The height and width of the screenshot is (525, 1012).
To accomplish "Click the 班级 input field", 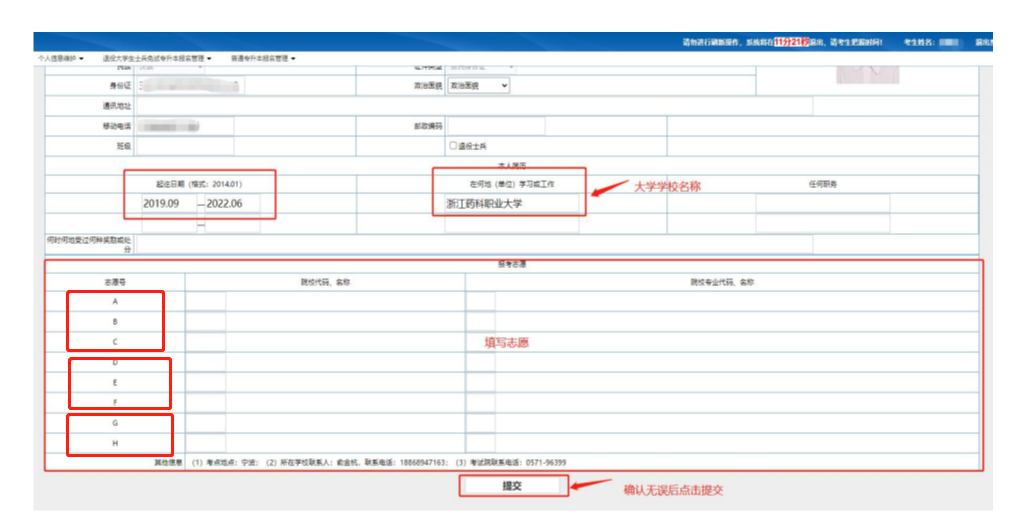I will pyautogui.click(x=185, y=146).
